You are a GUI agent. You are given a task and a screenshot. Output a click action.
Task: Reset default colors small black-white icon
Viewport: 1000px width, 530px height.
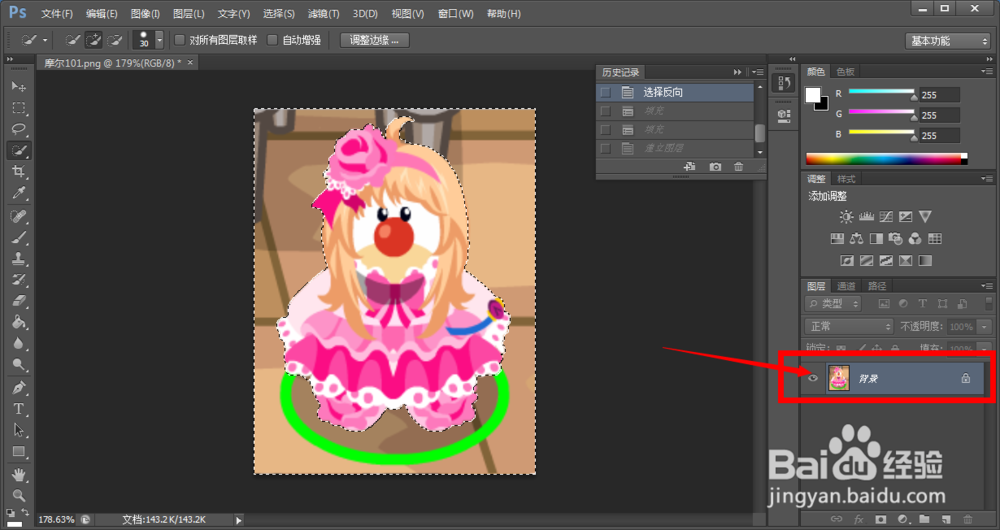(x=11, y=512)
